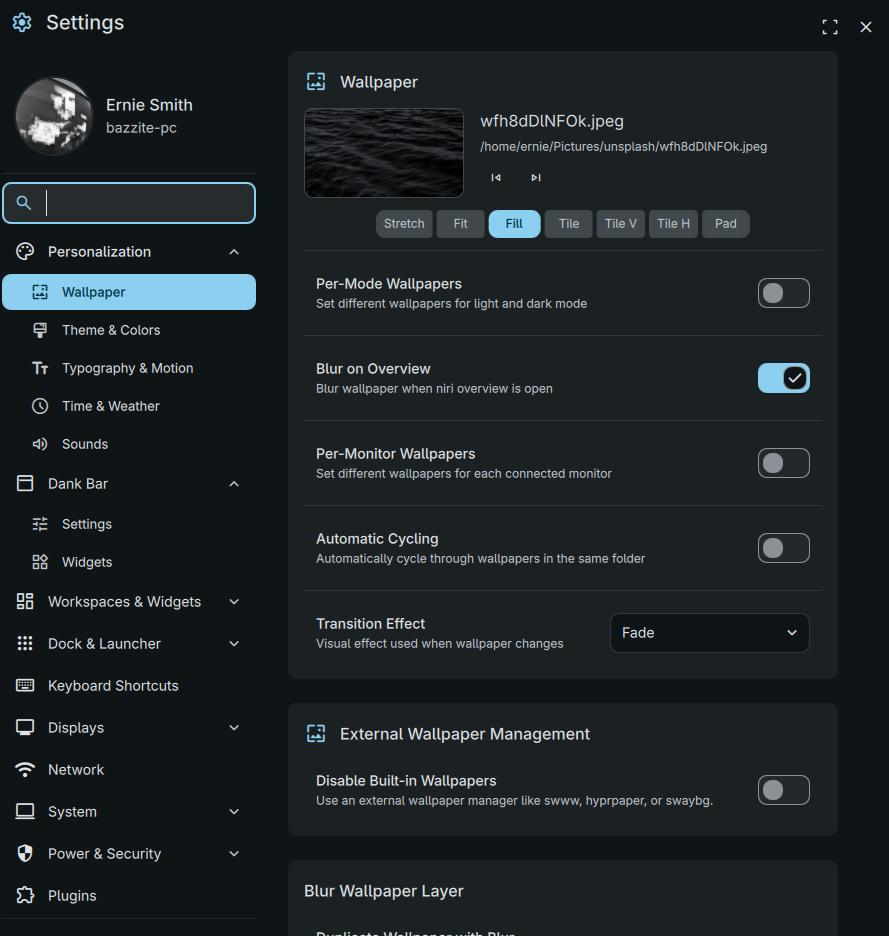The height and width of the screenshot is (936, 889).
Task: Skip to the next wallpaper
Action: click(535, 177)
